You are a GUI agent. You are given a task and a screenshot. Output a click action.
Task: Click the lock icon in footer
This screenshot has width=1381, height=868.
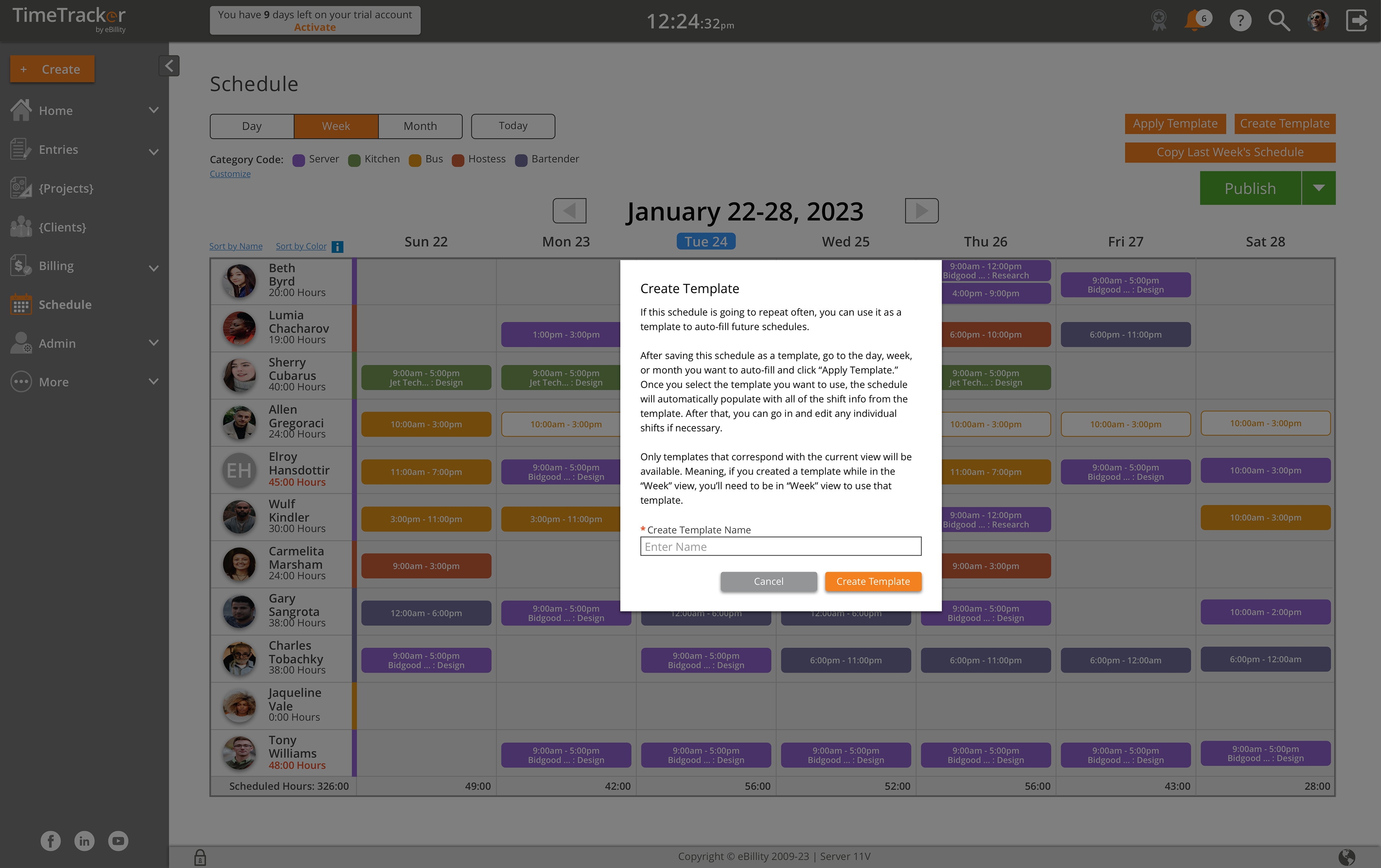[200, 858]
